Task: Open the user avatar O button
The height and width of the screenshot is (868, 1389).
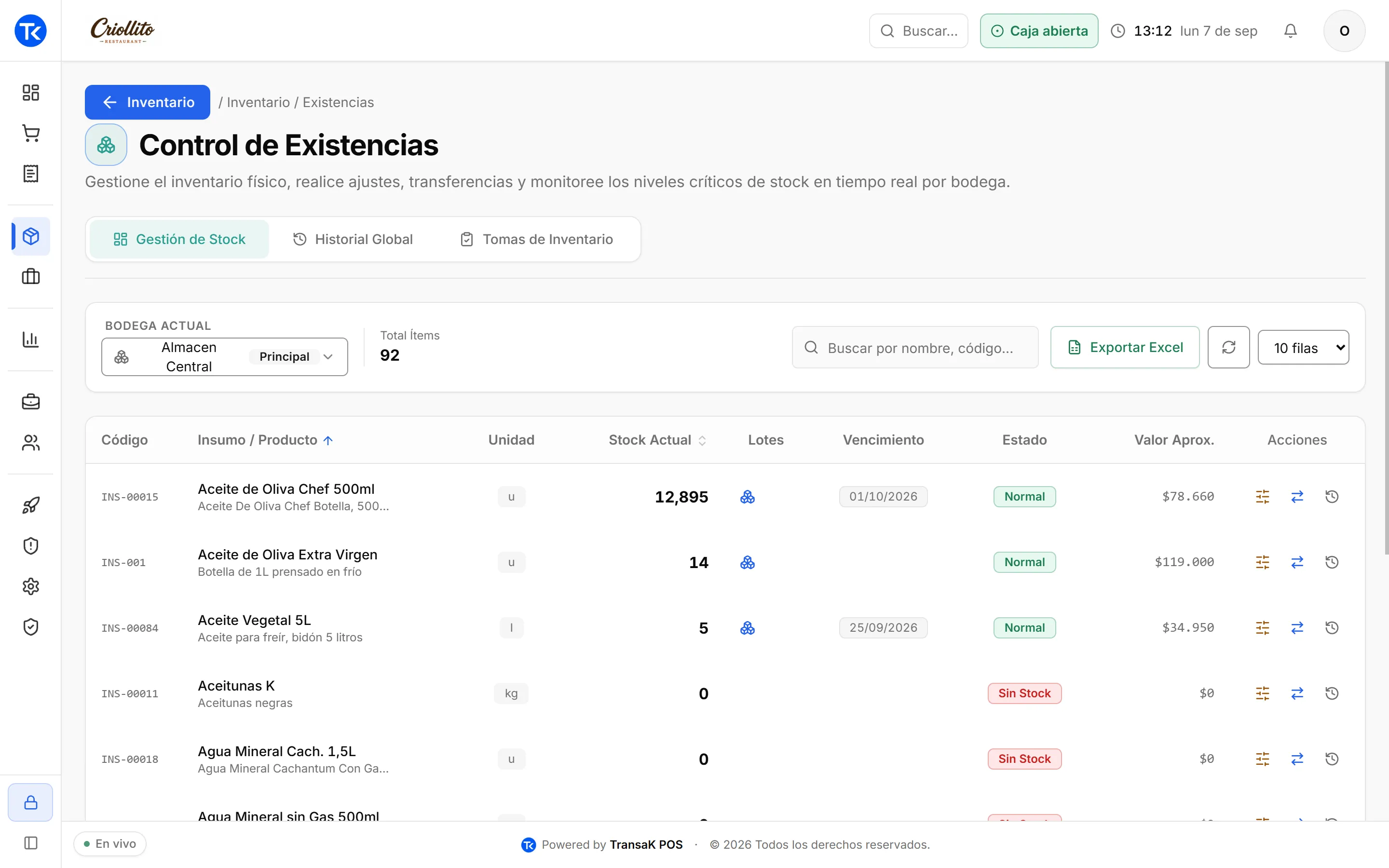Action: point(1344,31)
